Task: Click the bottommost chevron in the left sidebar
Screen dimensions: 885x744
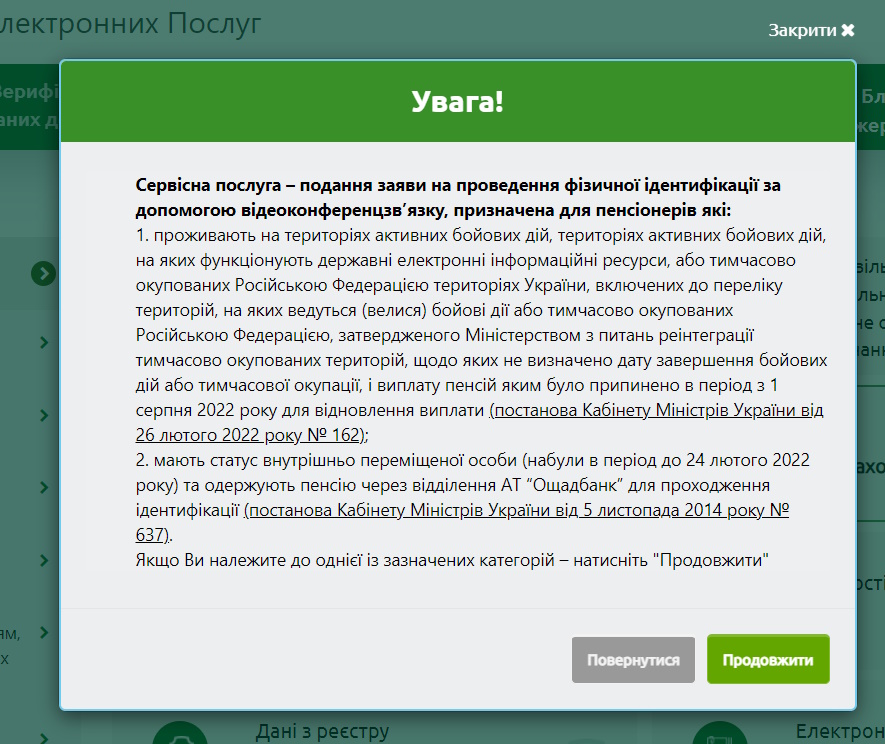Action: pos(44,736)
